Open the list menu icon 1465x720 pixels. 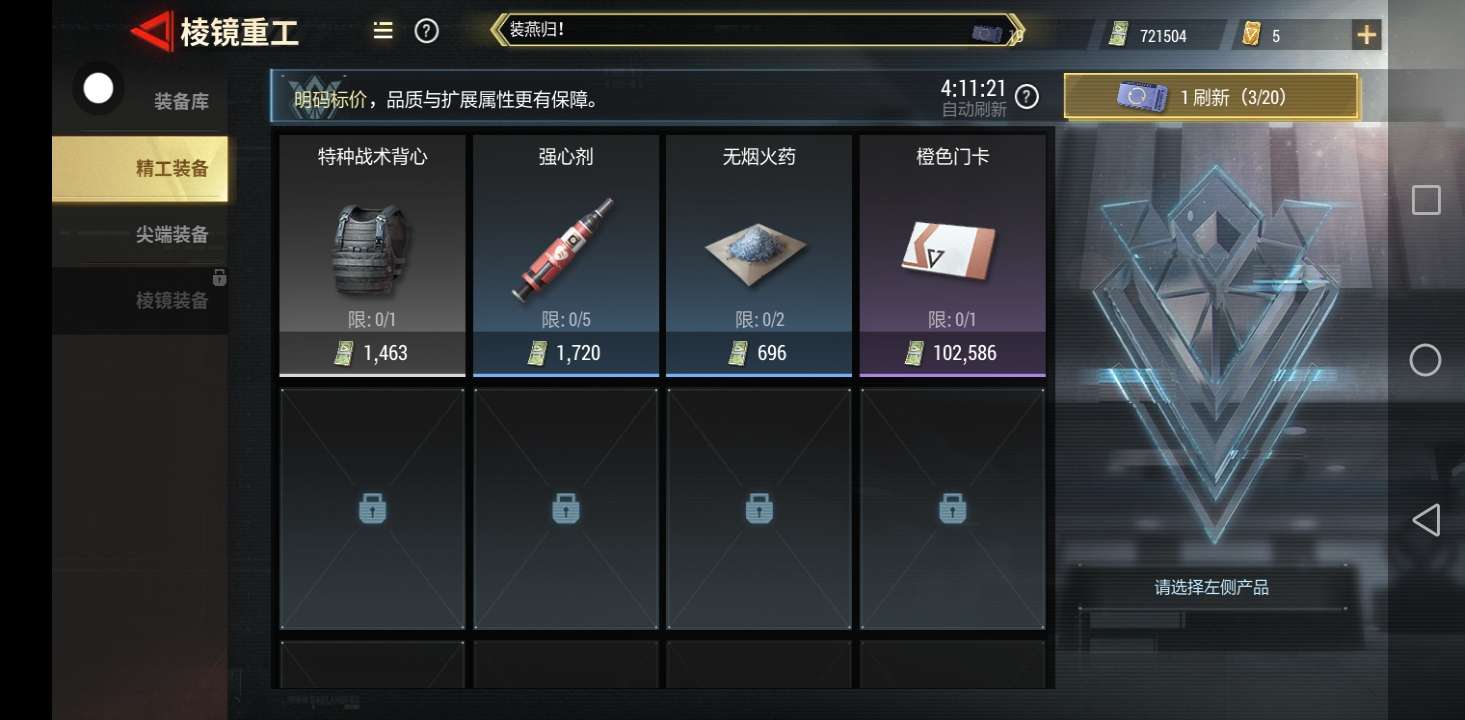pos(383,30)
